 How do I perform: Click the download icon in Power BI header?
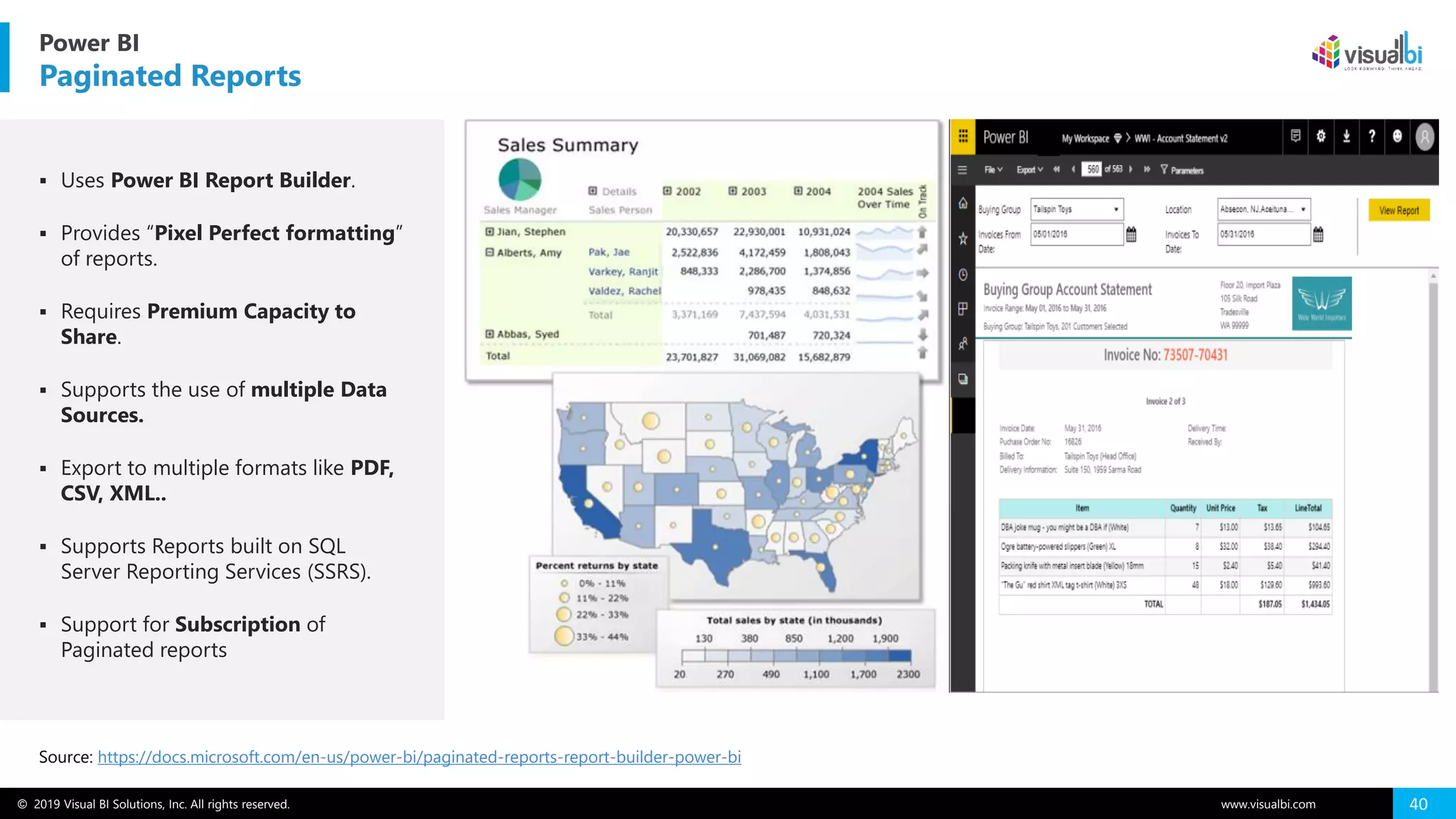1347,136
